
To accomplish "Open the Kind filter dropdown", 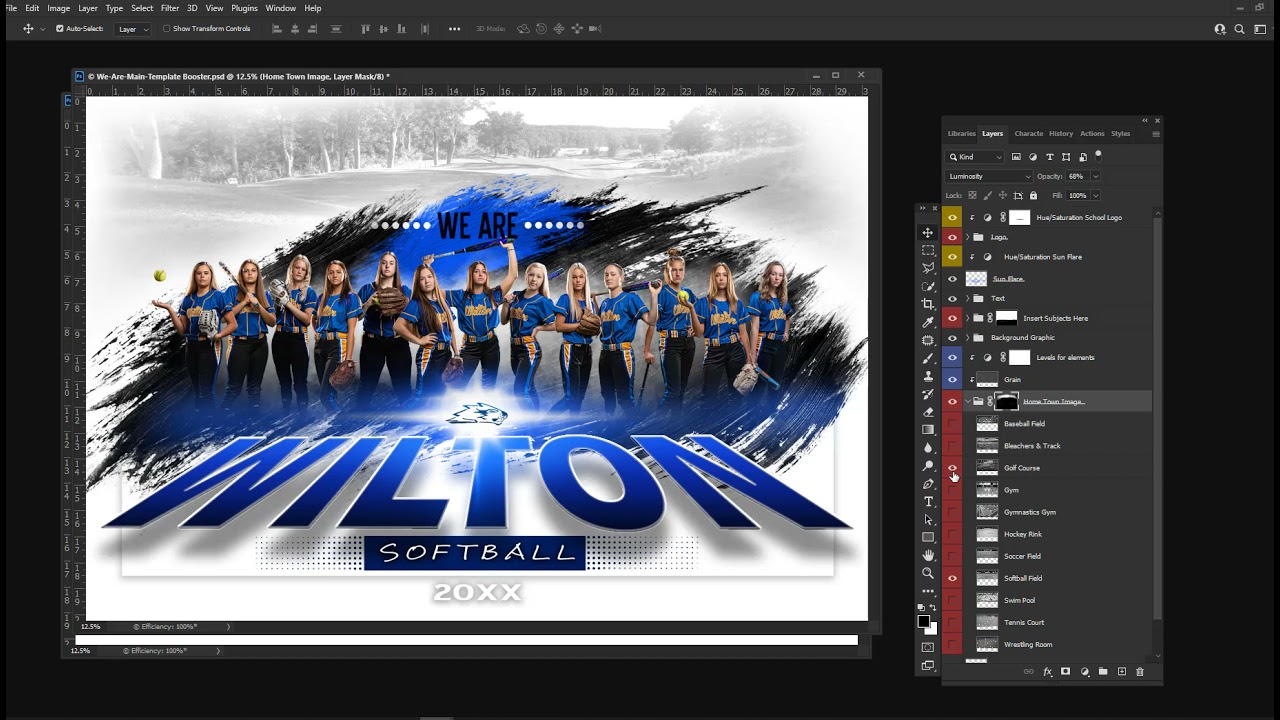I will click(x=976, y=157).
